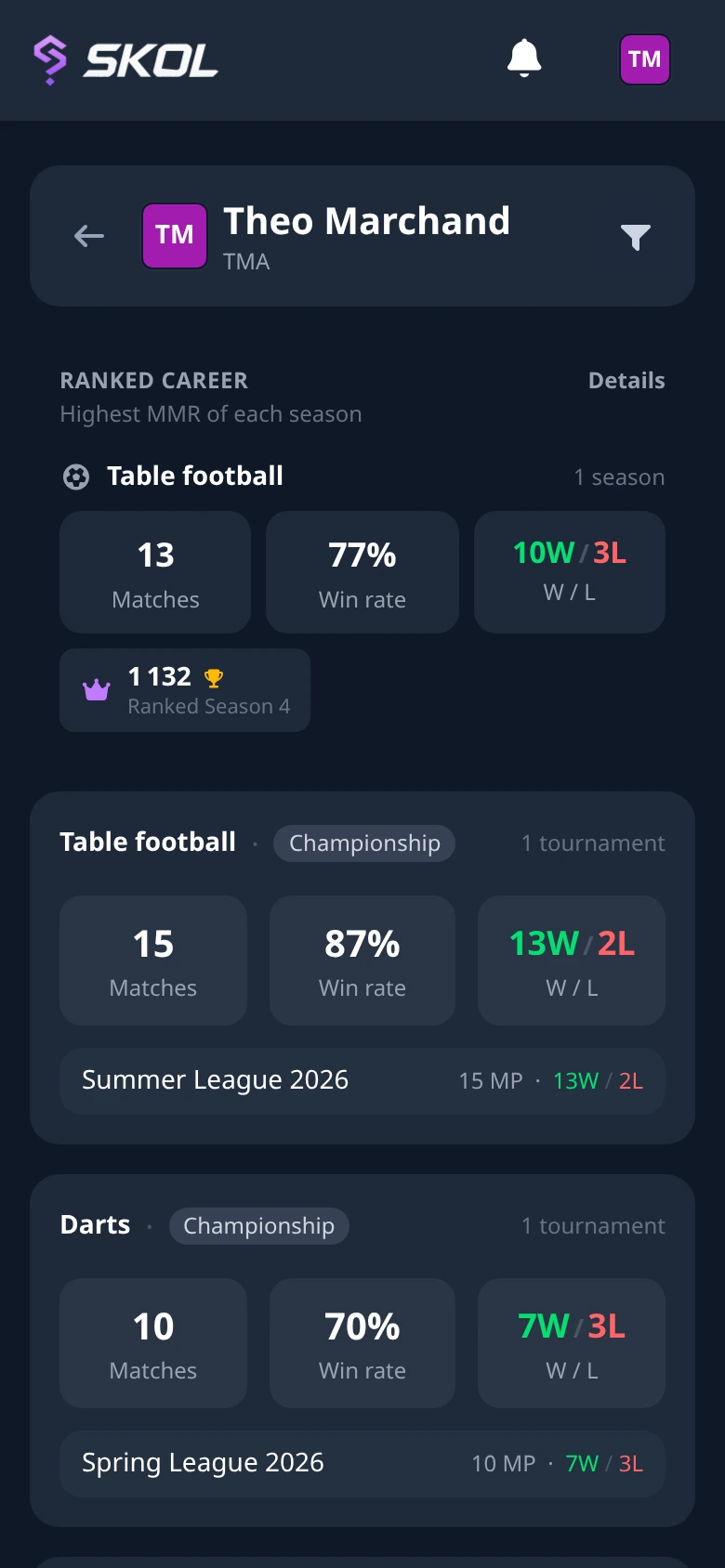Click the Table football Championship tag
The image size is (725, 1568).
point(364,843)
